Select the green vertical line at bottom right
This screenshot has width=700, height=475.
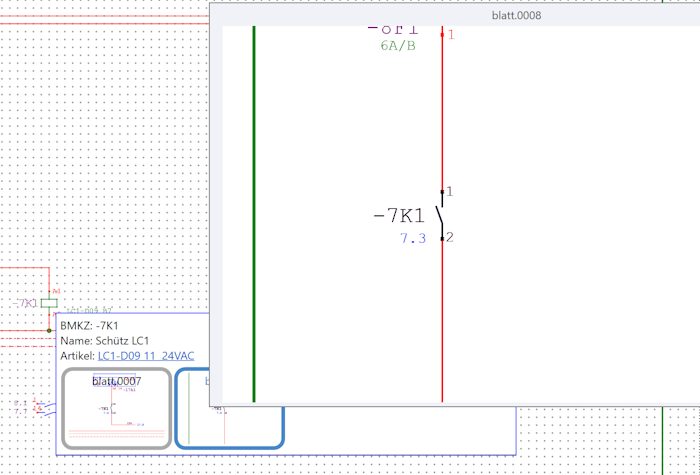pyautogui.click(x=663, y=440)
